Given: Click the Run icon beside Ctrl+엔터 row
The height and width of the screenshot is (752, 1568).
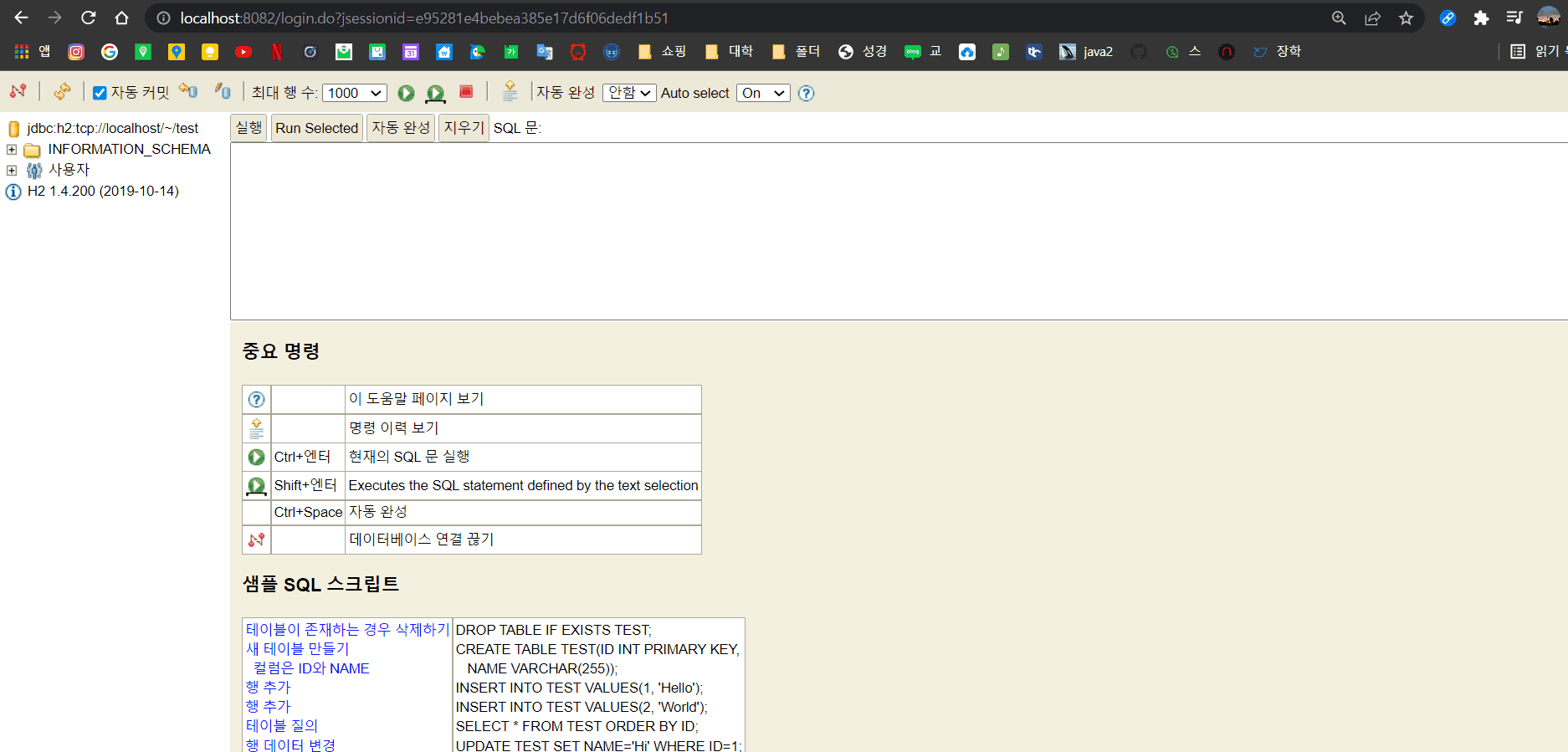Looking at the screenshot, I should [256, 458].
